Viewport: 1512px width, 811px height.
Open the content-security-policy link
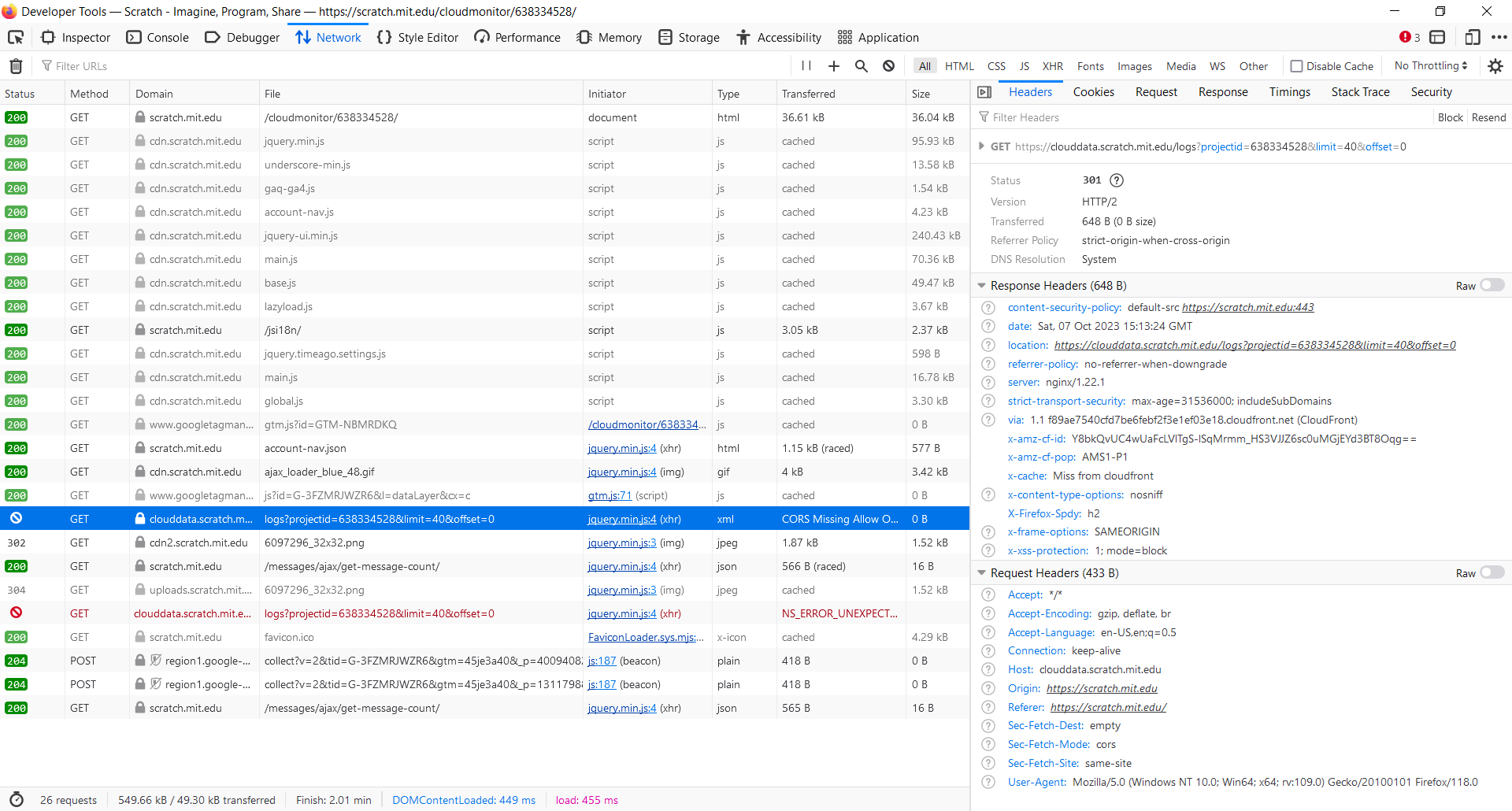tap(1247, 307)
